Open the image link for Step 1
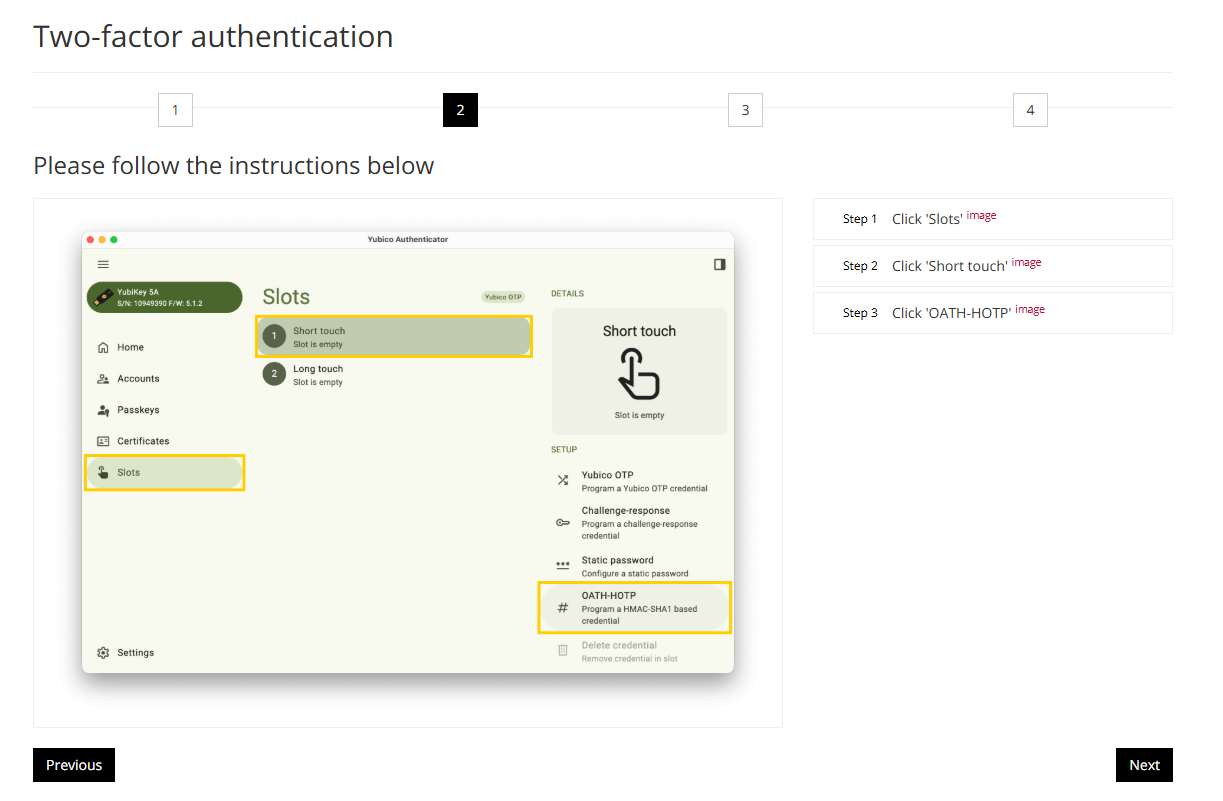 (981, 216)
